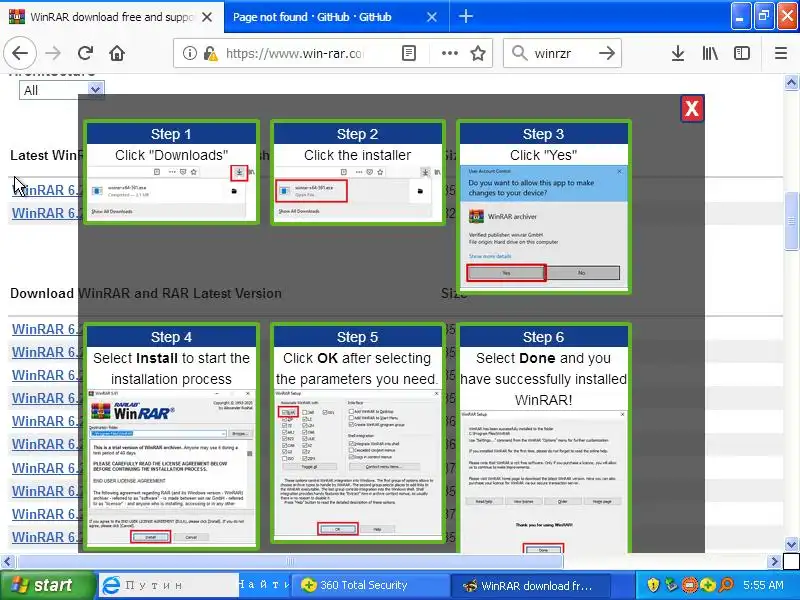The image size is (800, 600).
Task: Open the Firefox hamburger menu
Action: pos(781,53)
